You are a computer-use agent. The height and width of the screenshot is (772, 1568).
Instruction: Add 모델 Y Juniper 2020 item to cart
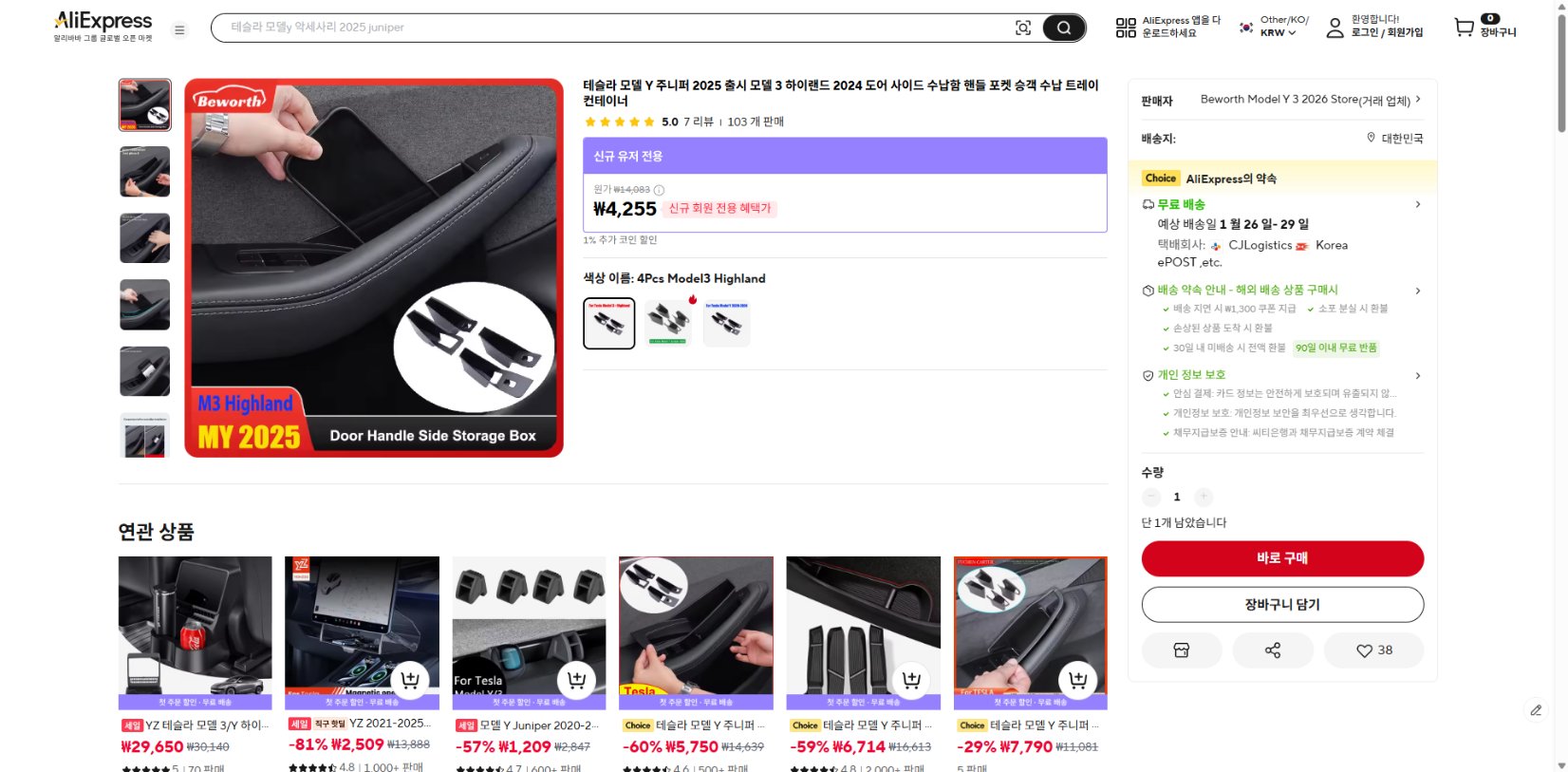(576, 680)
